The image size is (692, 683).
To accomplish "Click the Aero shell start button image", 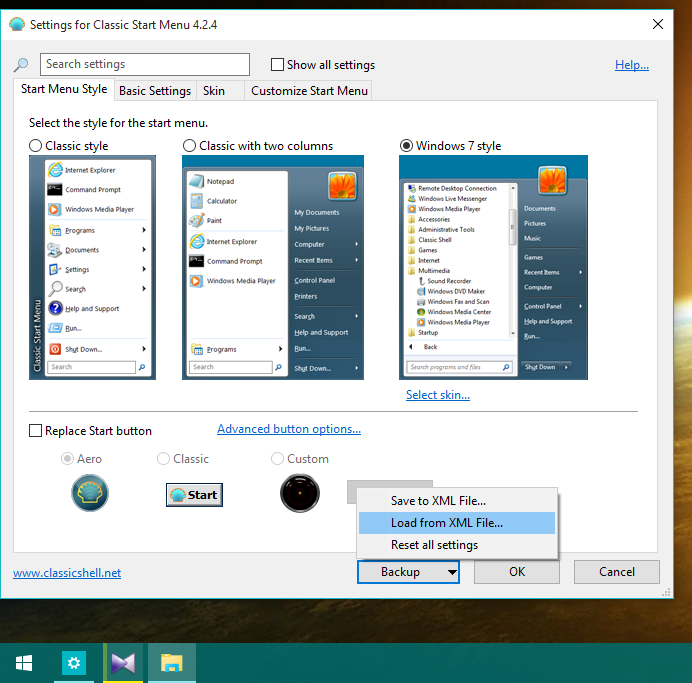I will point(90,493).
